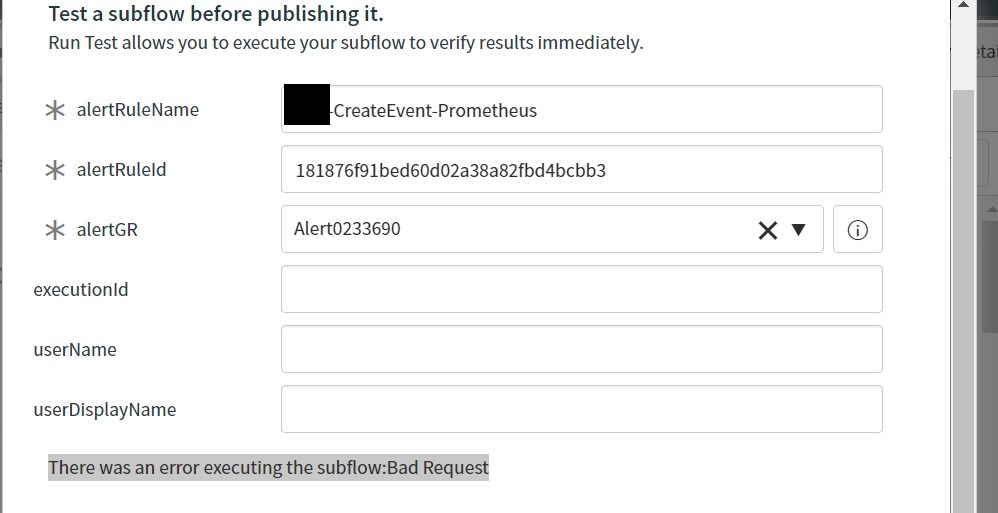Click into the alertRuleId text field
This screenshot has height=513, width=998.
pos(582,169)
